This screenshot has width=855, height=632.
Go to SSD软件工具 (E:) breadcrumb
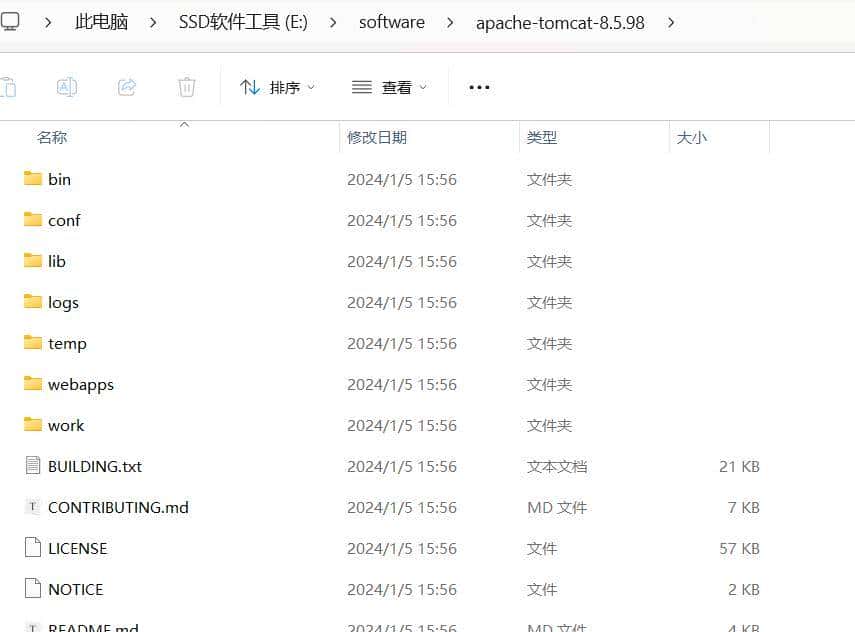(243, 22)
